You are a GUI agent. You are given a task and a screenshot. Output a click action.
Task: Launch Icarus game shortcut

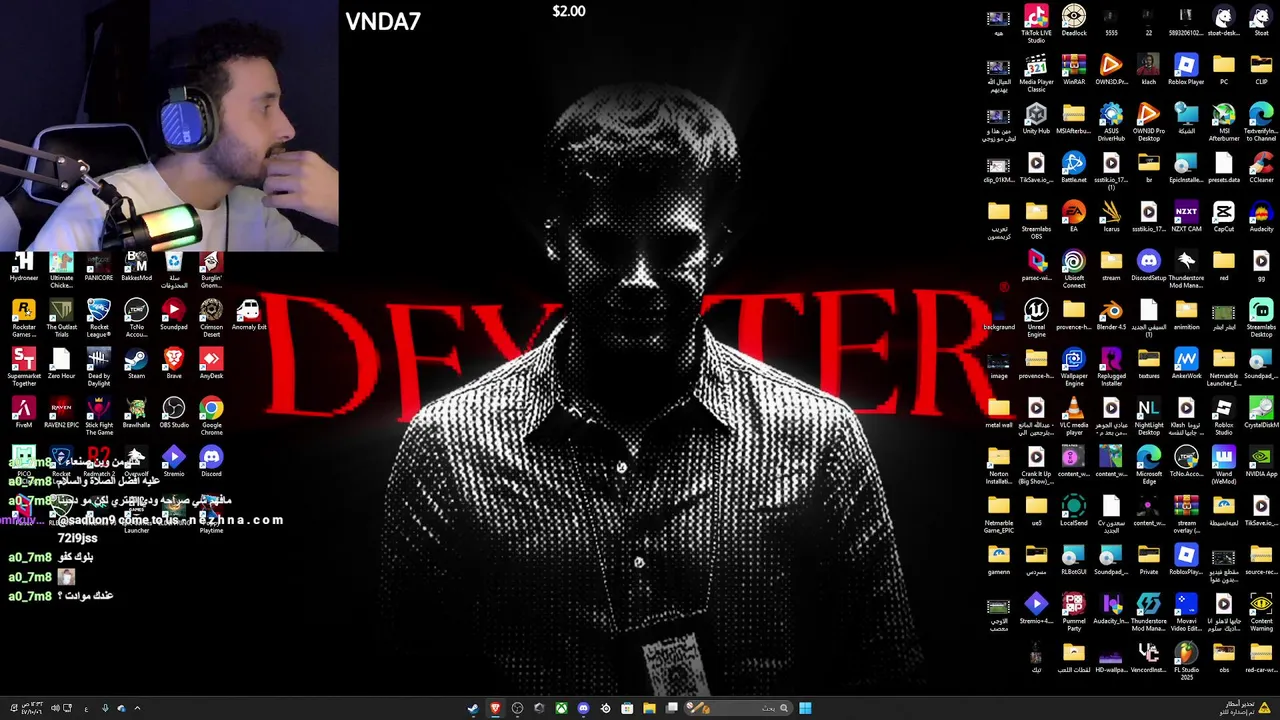coord(1111,217)
